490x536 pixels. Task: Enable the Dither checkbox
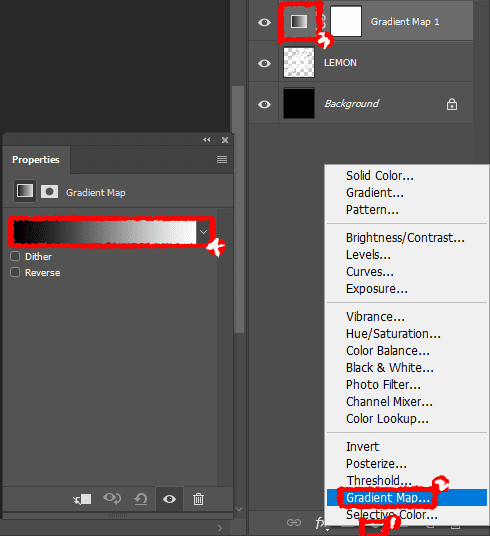point(15,256)
